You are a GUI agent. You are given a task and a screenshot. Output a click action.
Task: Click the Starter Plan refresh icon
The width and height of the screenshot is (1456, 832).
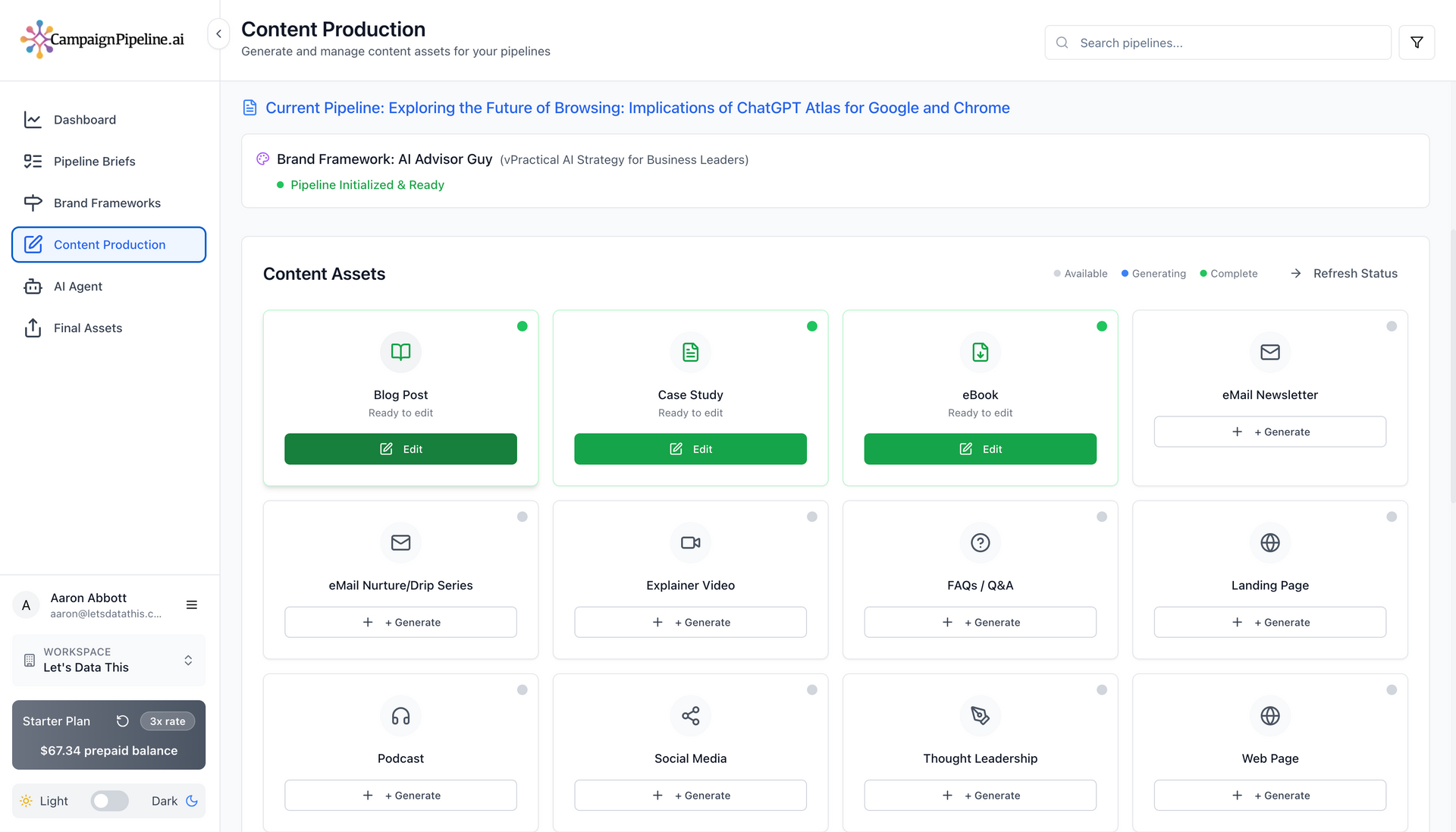click(122, 721)
